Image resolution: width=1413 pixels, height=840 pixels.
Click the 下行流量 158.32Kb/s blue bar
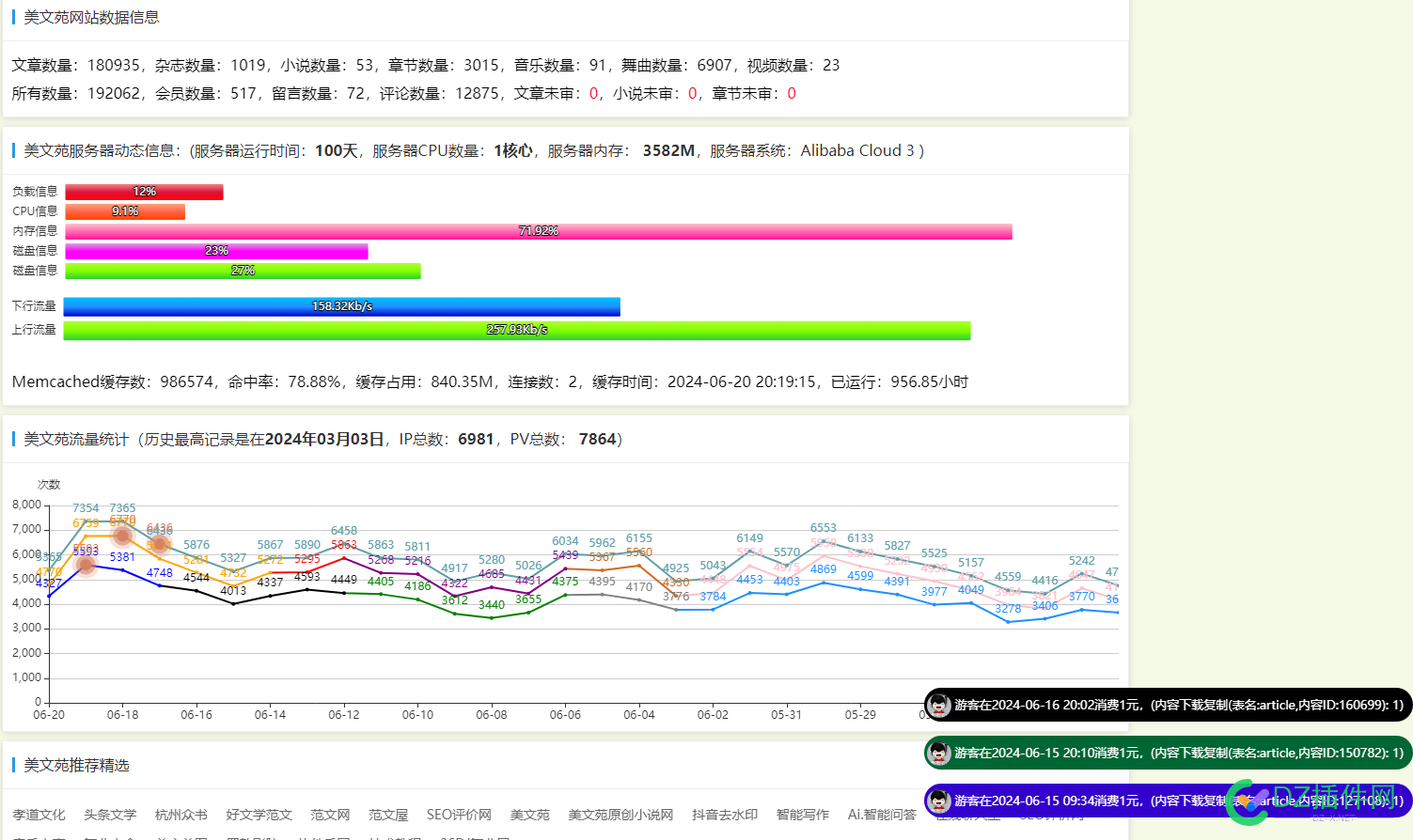(x=342, y=306)
